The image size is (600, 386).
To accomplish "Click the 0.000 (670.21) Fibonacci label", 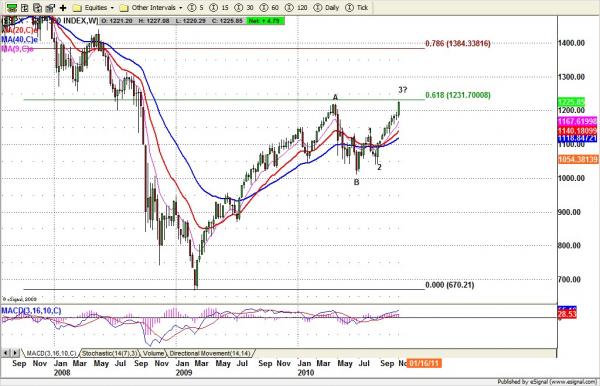I will click(450, 285).
